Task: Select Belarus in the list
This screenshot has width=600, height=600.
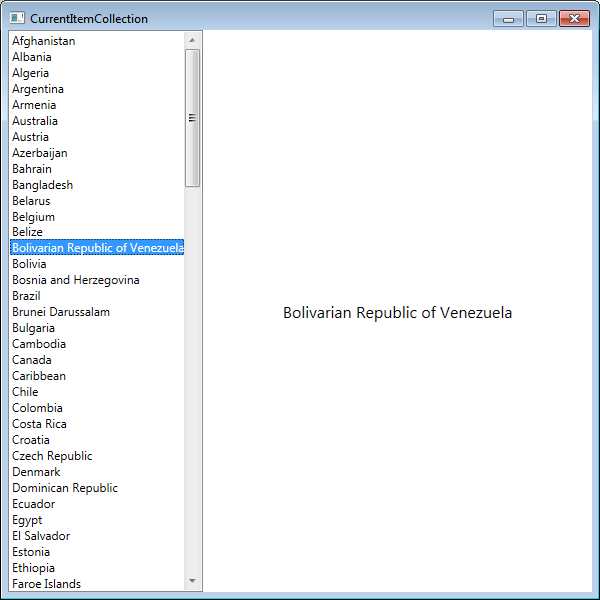Action: tap(97, 201)
